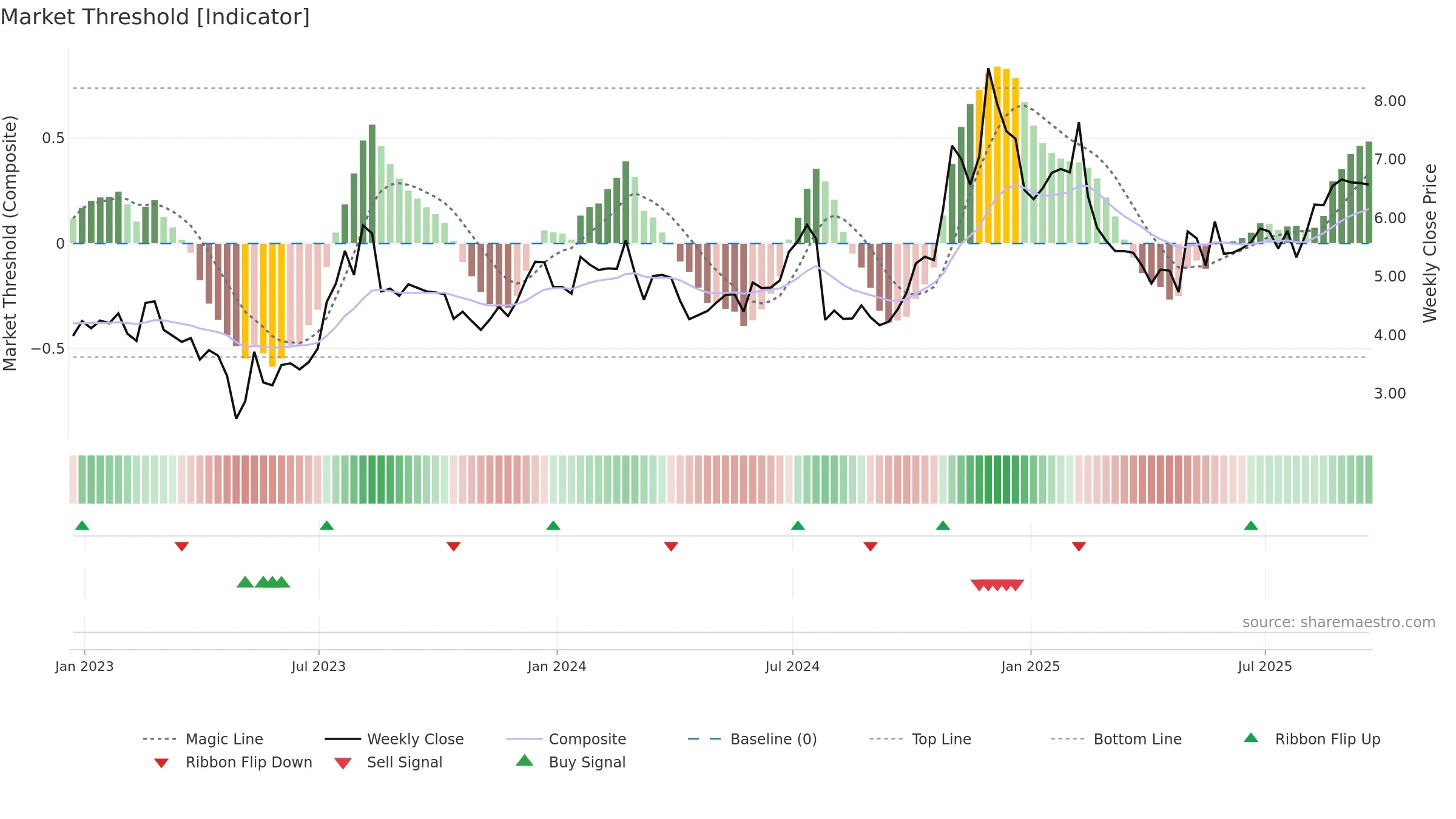Toggle the Top Line legend entry
1456x819 pixels.
[x=920, y=739]
